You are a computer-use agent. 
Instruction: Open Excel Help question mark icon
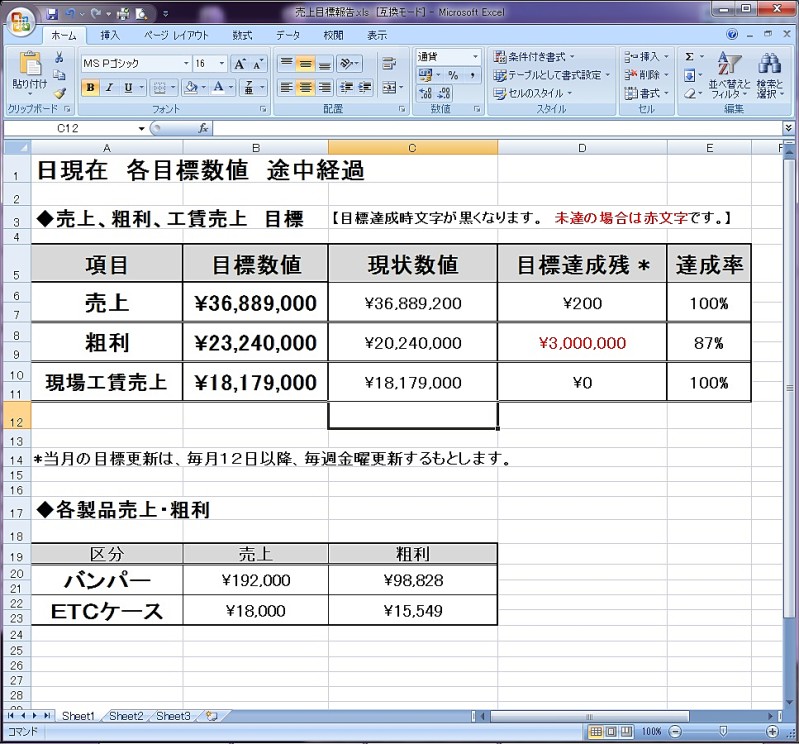click(x=732, y=35)
